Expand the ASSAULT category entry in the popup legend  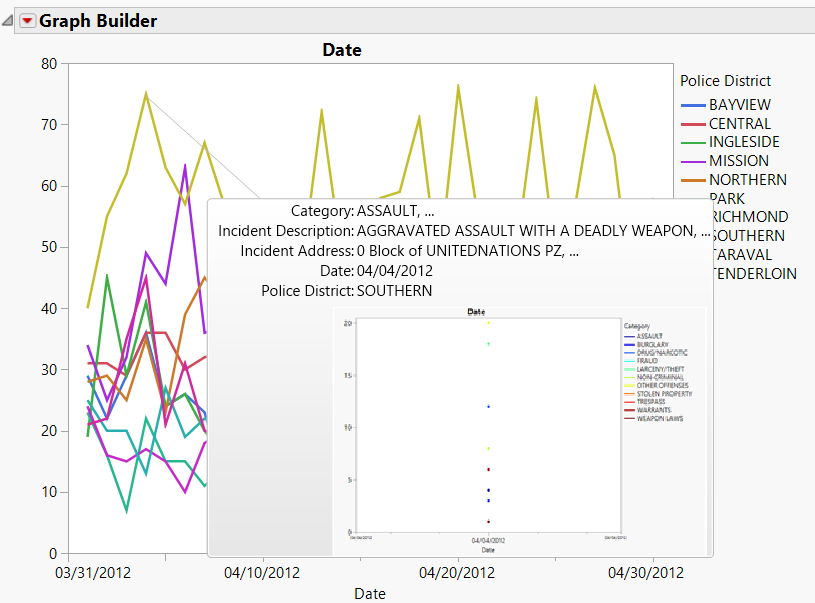[x=649, y=335]
